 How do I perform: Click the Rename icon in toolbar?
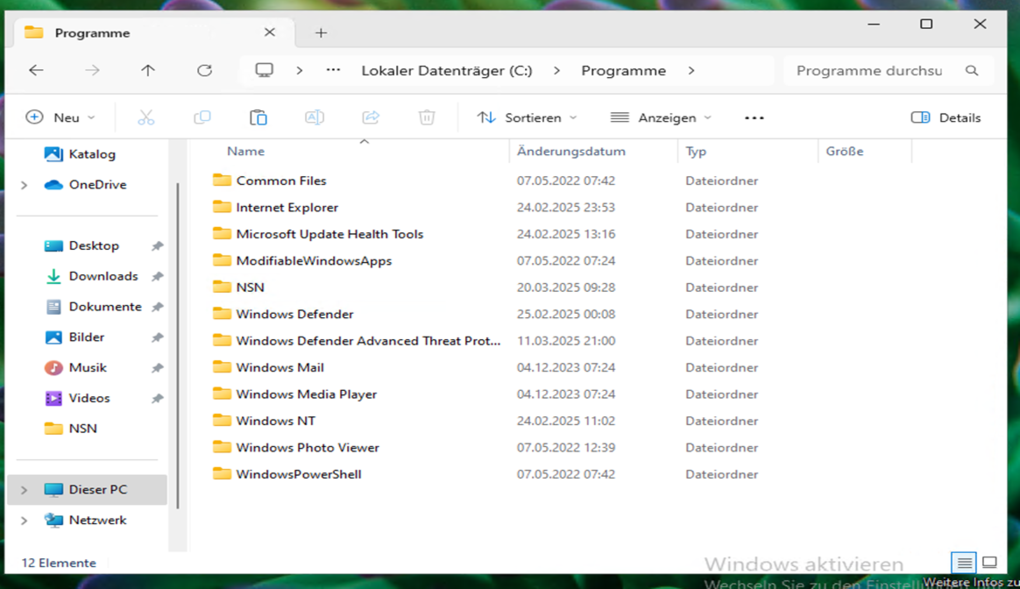314,118
